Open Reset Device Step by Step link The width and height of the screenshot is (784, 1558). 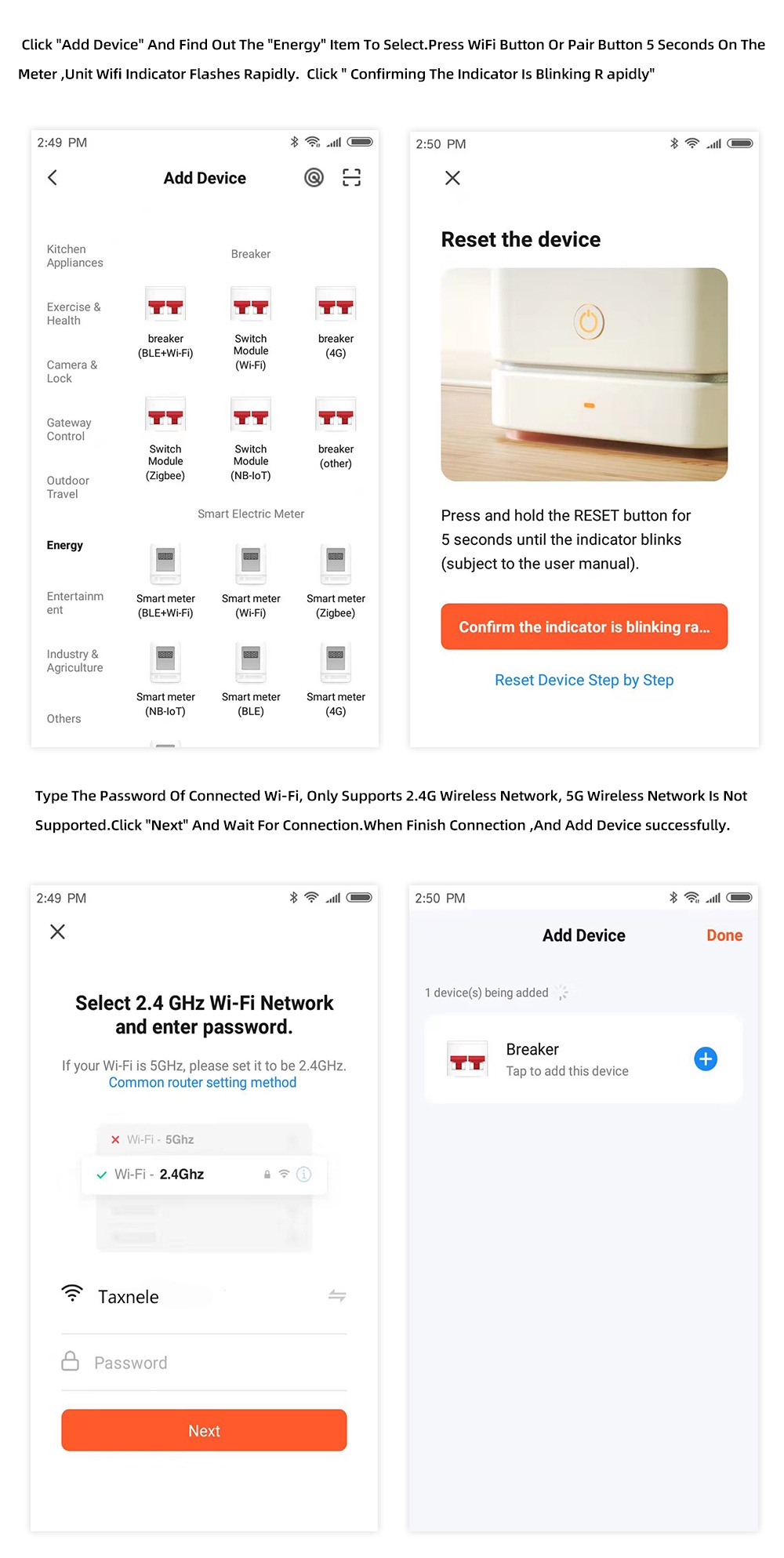coord(584,680)
